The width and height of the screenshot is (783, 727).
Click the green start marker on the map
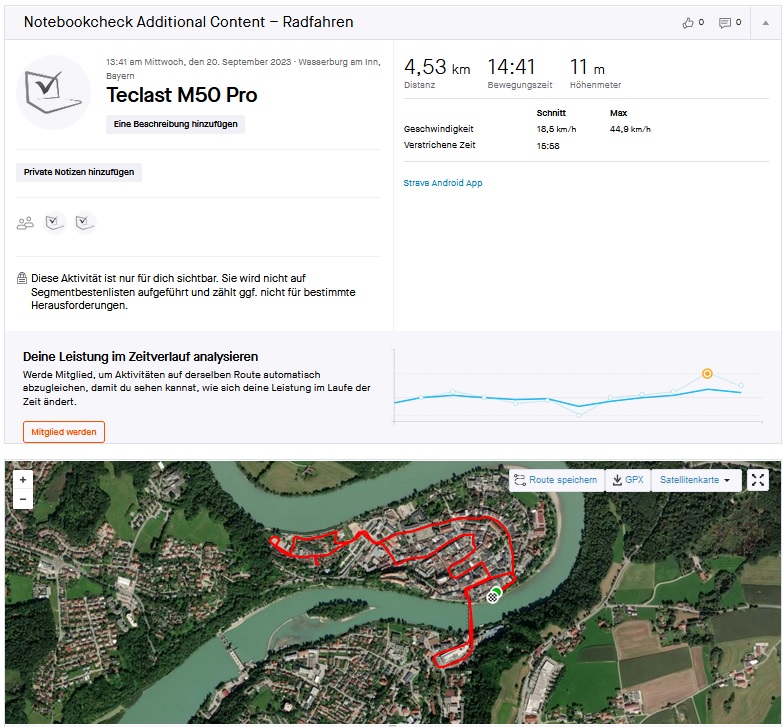click(497, 592)
